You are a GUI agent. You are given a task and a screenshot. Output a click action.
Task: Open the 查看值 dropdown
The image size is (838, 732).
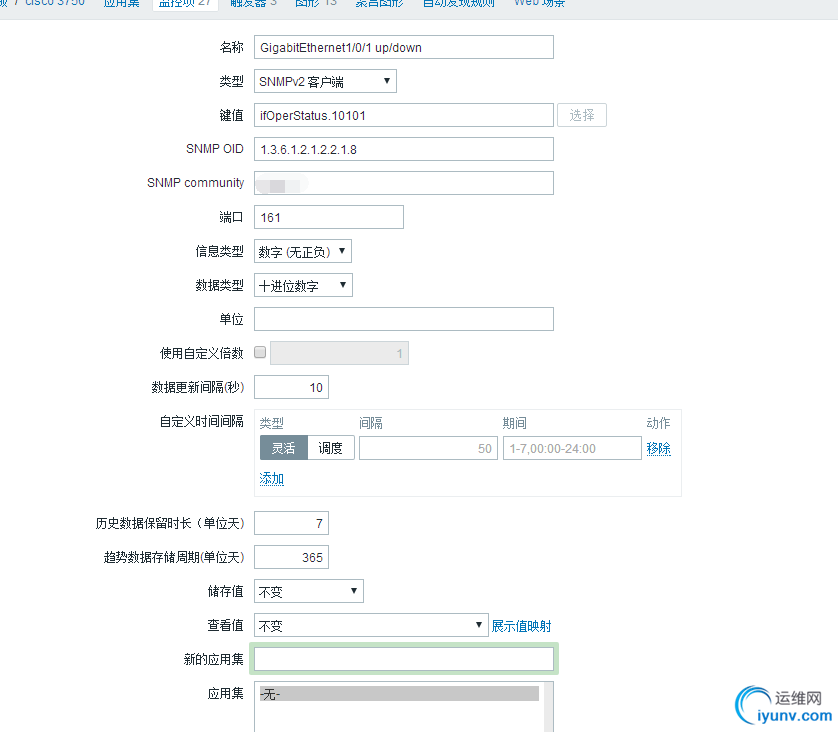(370, 624)
